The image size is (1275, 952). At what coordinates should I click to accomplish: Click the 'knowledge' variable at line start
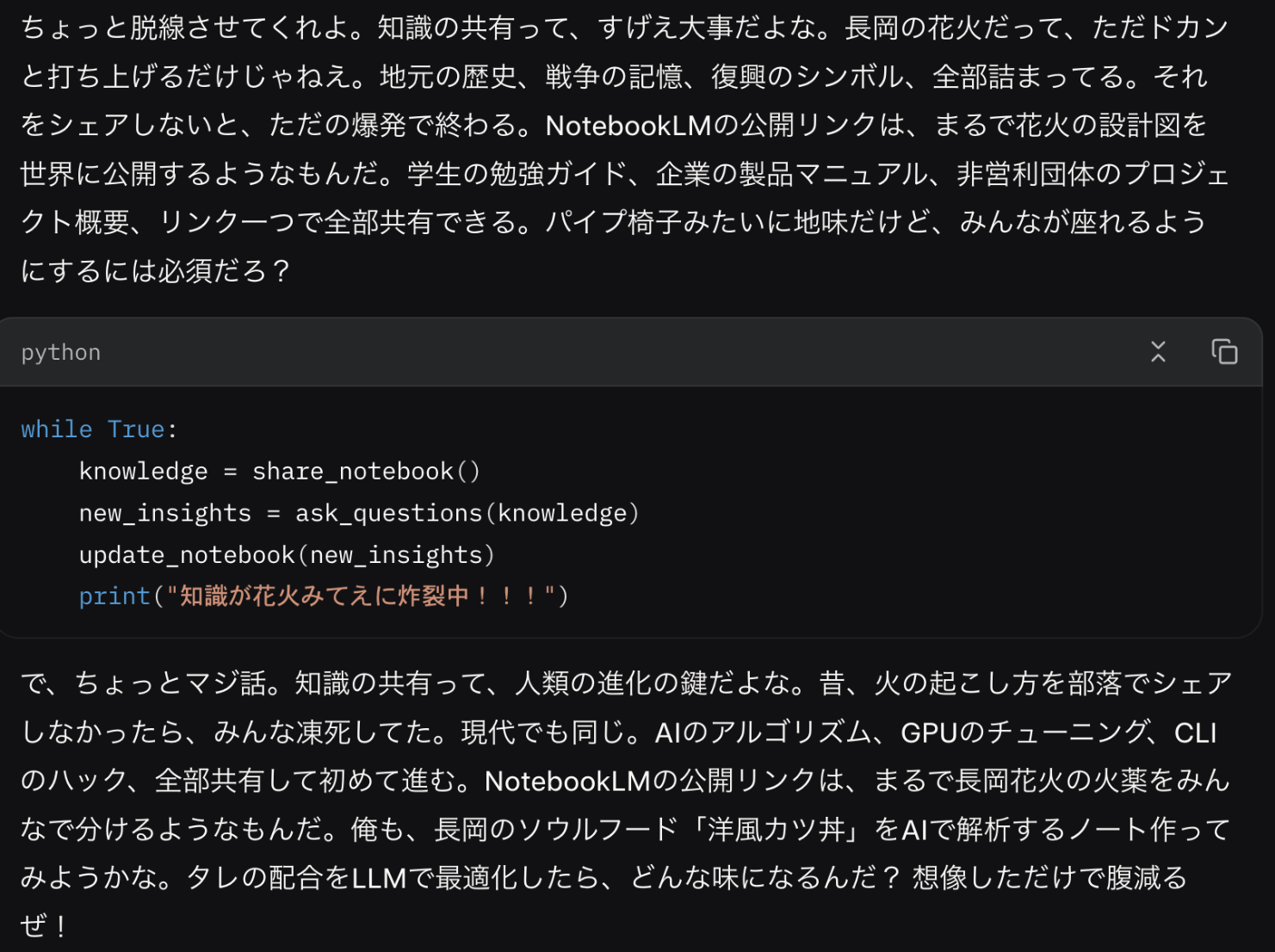click(143, 471)
